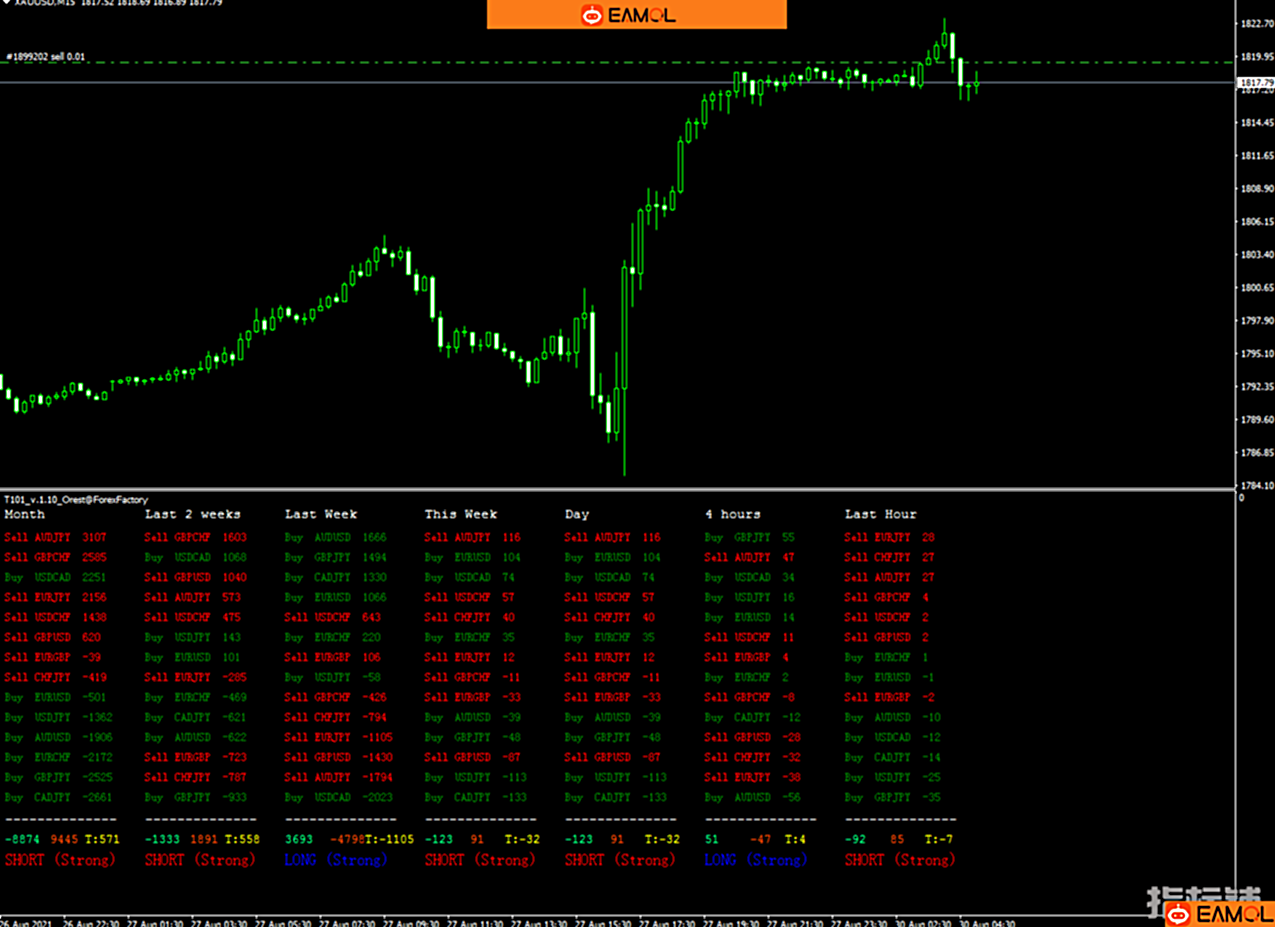The width and height of the screenshot is (1275, 927).
Task: Click 'Buy CADJPY -621' in Last 2 weeks
Action: 196,717
